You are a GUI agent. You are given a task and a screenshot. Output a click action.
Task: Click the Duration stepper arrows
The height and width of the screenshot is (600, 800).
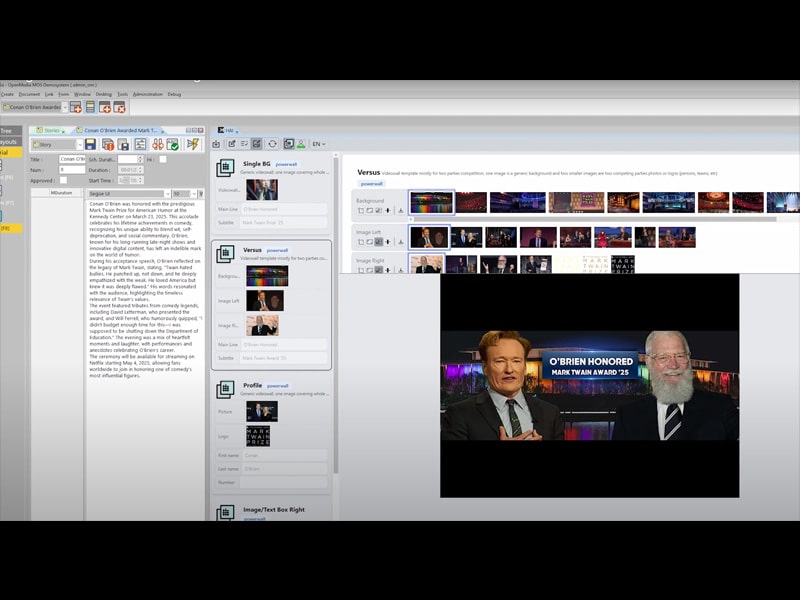tap(141, 169)
